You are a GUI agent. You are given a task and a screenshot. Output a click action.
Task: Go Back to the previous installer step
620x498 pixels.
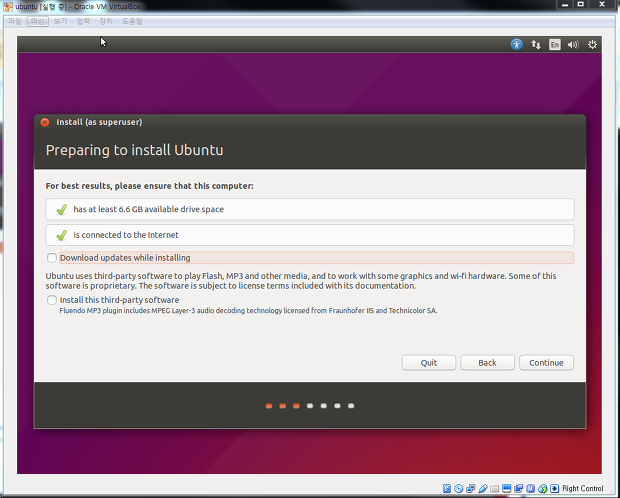488,363
